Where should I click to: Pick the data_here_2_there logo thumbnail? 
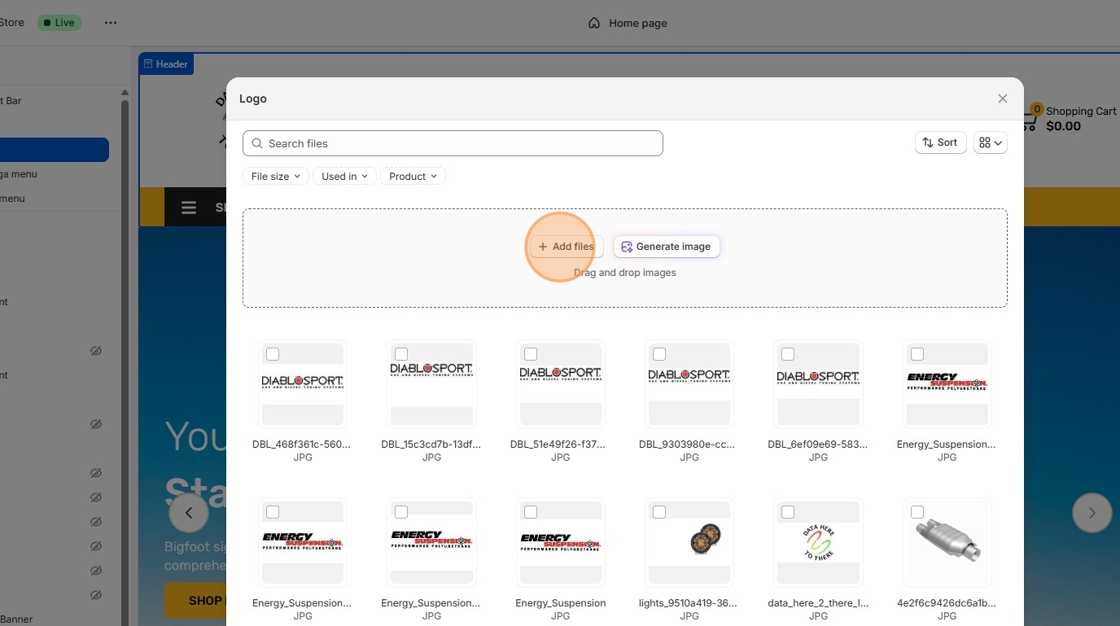point(818,542)
